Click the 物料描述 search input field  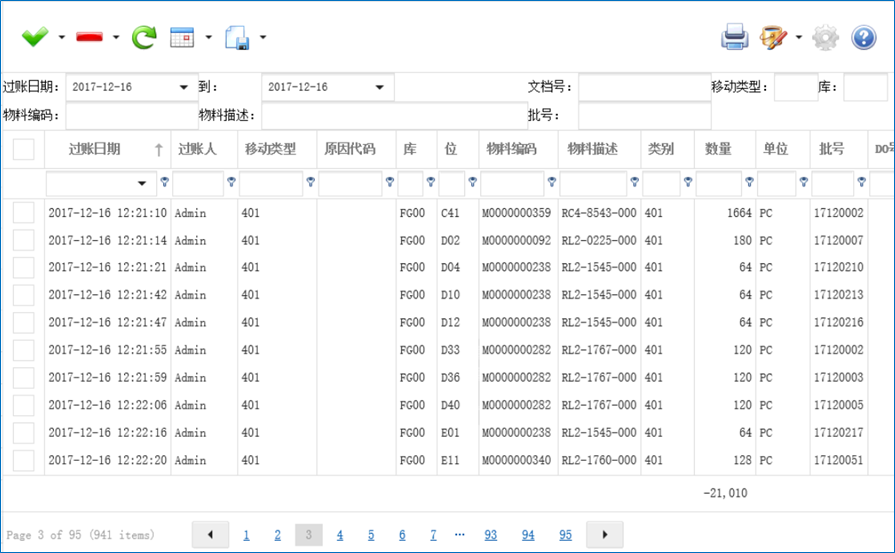point(393,115)
